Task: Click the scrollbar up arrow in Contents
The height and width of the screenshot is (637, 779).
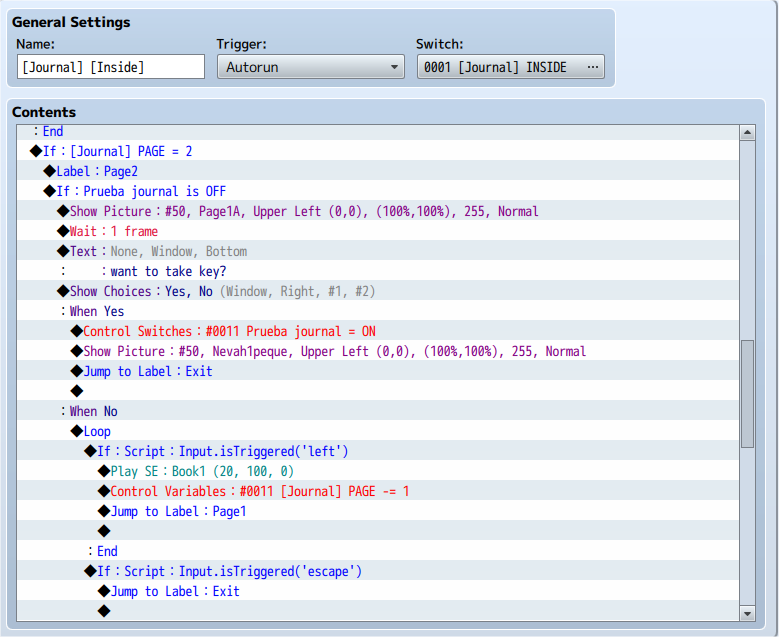Action: click(x=747, y=133)
